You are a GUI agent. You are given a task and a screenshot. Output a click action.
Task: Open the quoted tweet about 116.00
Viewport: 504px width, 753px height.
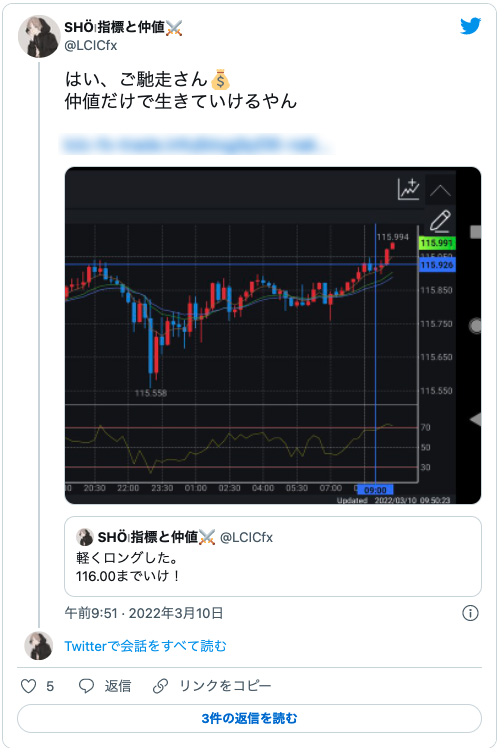(273, 557)
